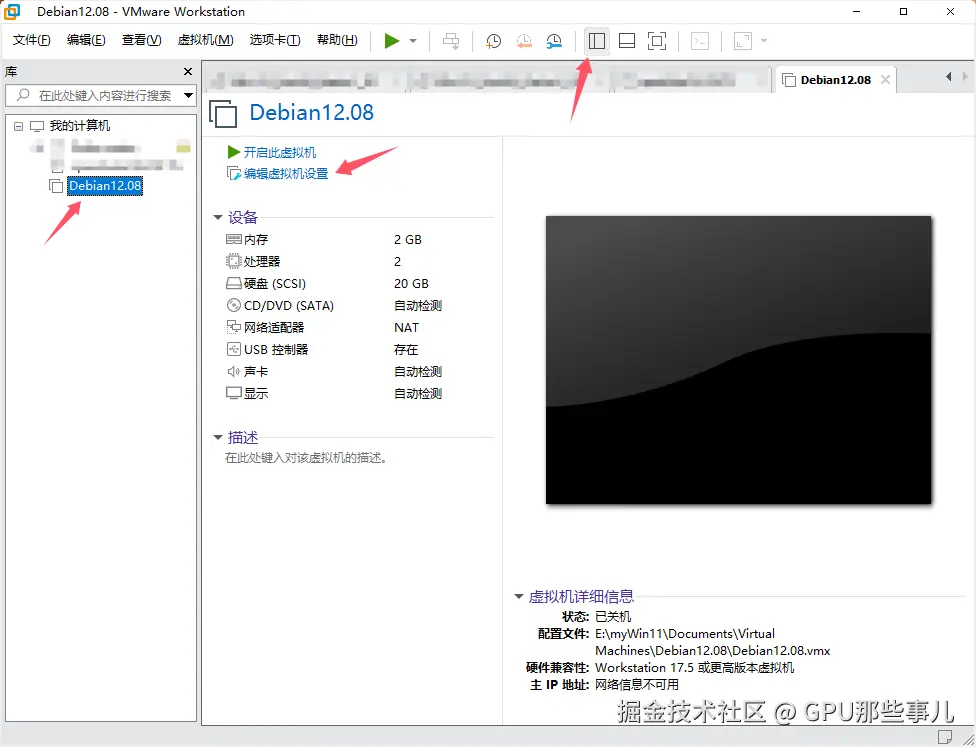The image size is (976, 747).
Task: Click the 内存 memory device icon
Action: point(232,239)
